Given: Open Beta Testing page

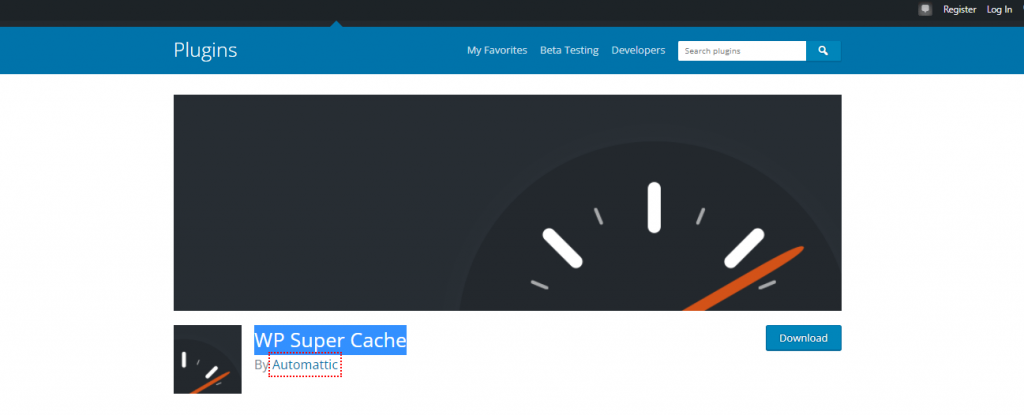Looking at the screenshot, I should [x=569, y=50].
